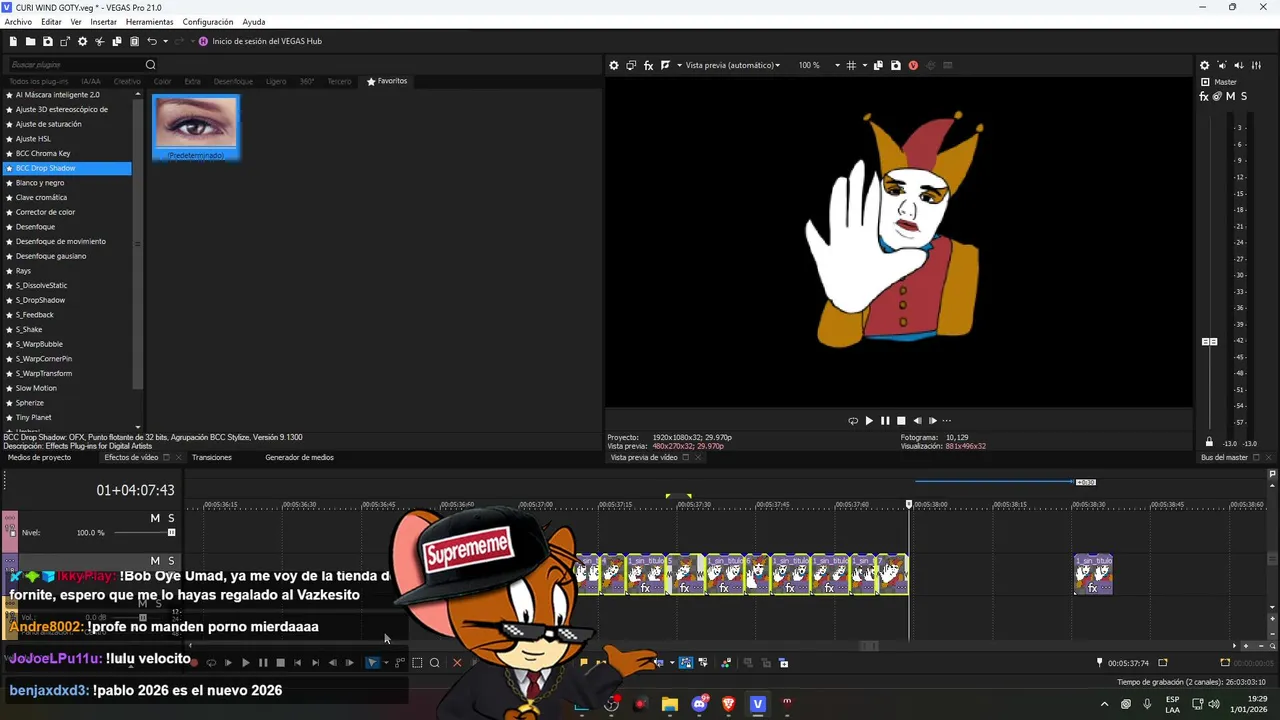The height and width of the screenshot is (720, 1280).
Task: Click the red X delete icon in timeline toolbar
Action: (457, 662)
